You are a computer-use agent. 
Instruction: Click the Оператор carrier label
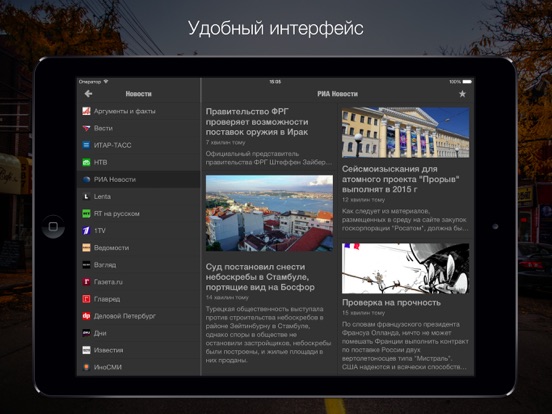(x=90, y=82)
